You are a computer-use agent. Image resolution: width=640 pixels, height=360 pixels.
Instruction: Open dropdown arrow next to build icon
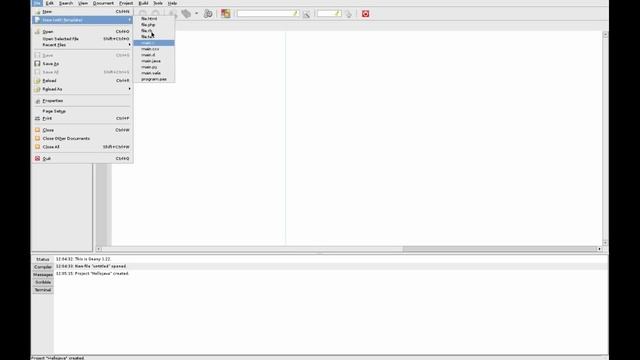click(196, 14)
